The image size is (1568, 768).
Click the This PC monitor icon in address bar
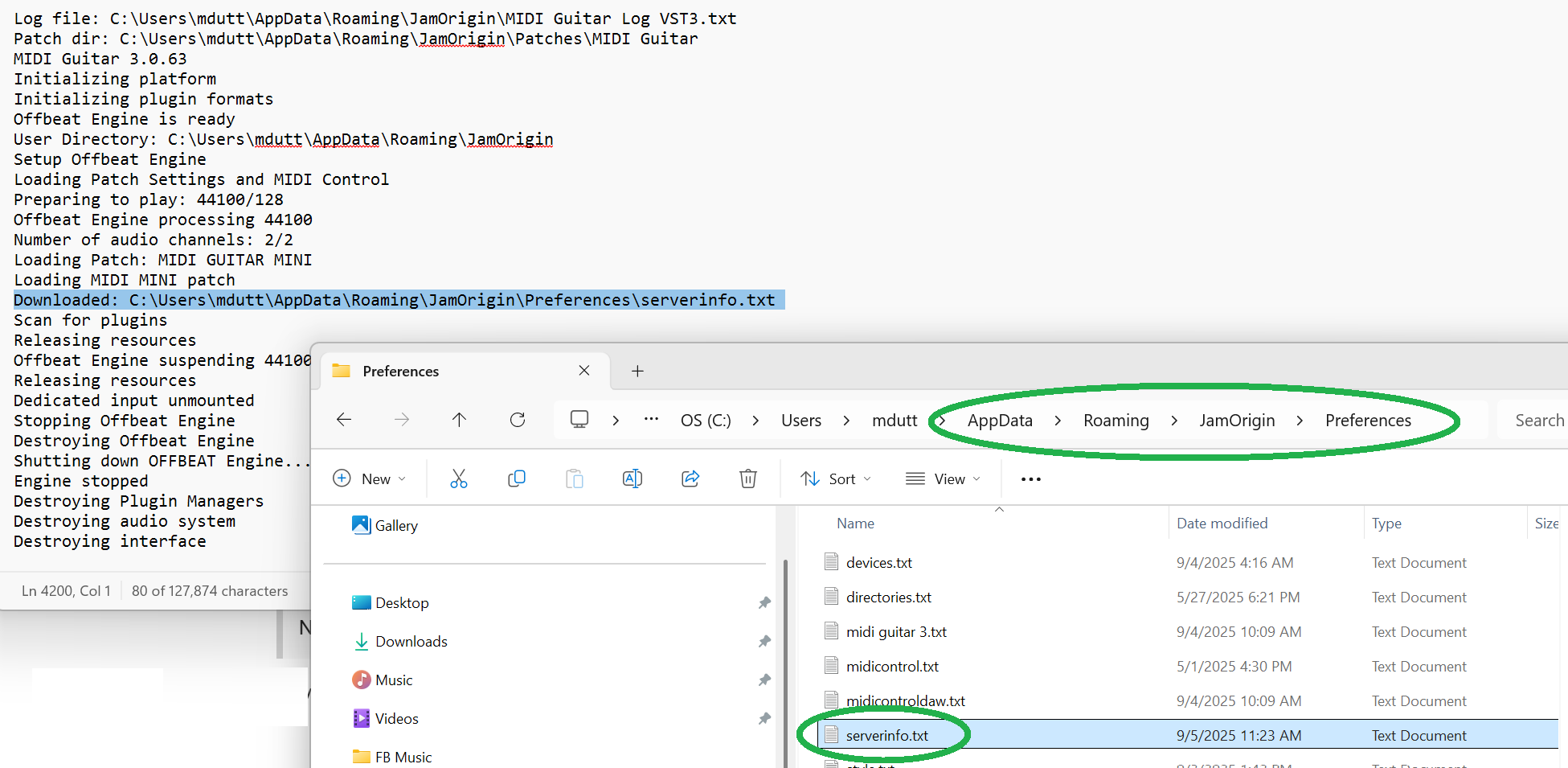tap(579, 420)
